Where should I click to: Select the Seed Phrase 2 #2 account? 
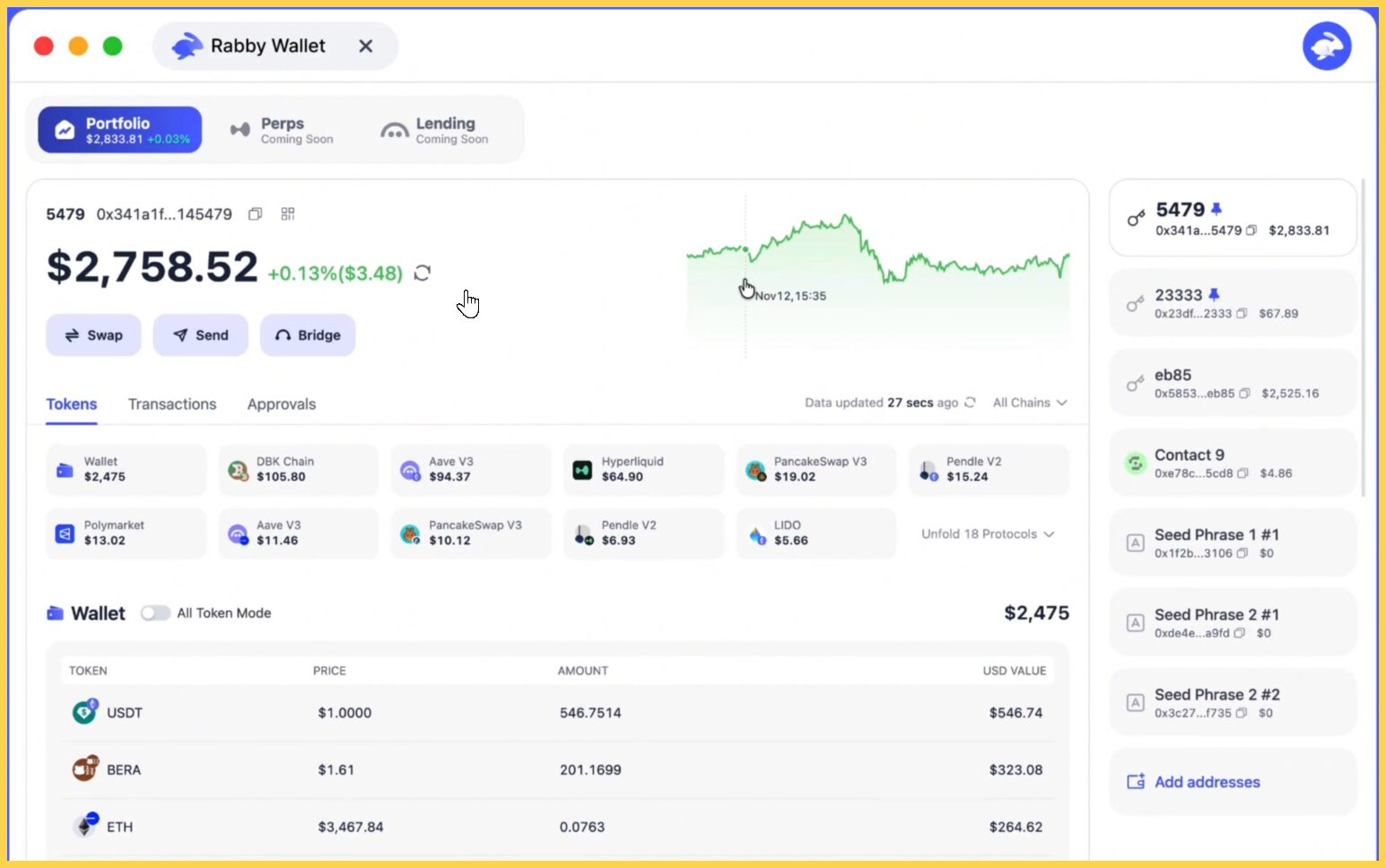1233,702
